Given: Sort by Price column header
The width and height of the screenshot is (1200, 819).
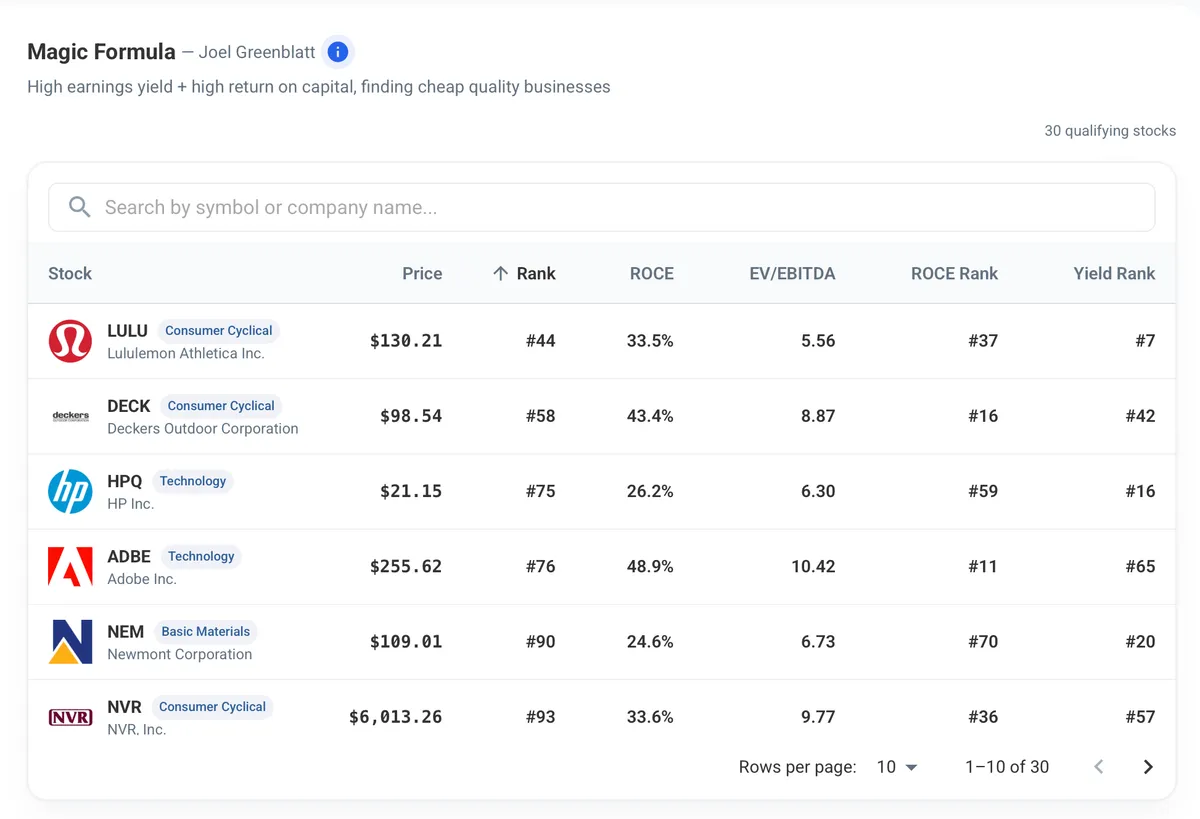Looking at the screenshot, I should 422,273.
